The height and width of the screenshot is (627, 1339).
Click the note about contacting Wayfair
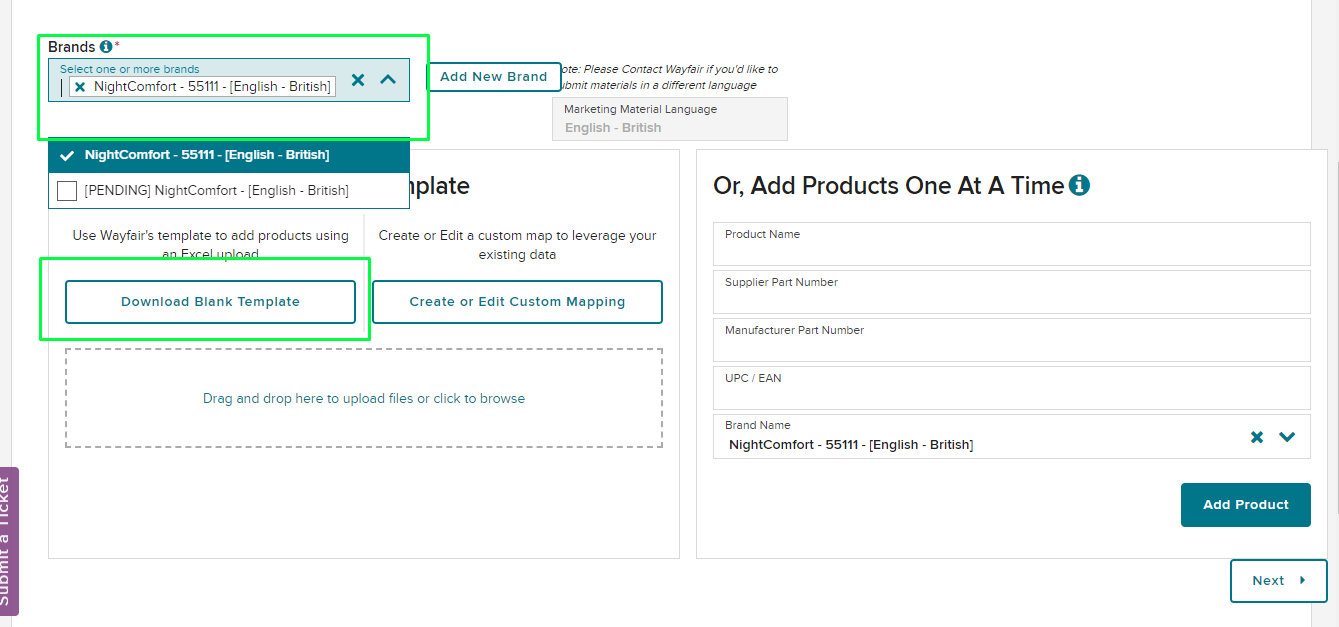(x=668, y=77)
